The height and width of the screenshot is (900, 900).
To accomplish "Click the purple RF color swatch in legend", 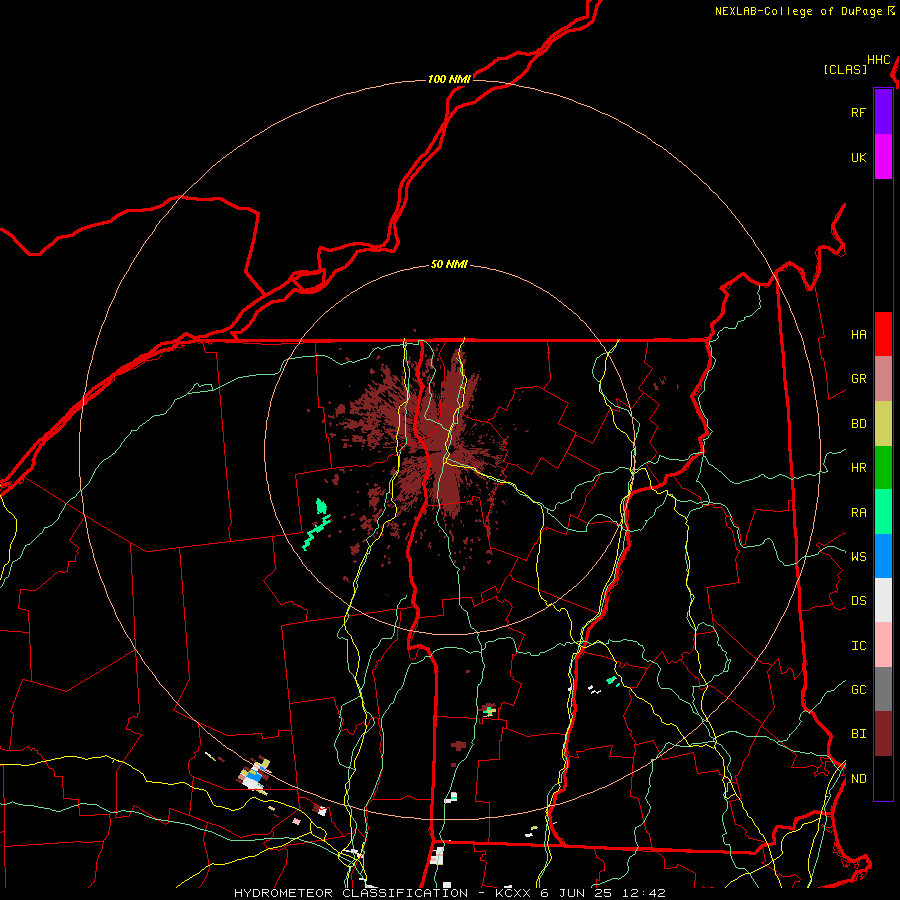I will pyautogui.click(x=883, y=112).
